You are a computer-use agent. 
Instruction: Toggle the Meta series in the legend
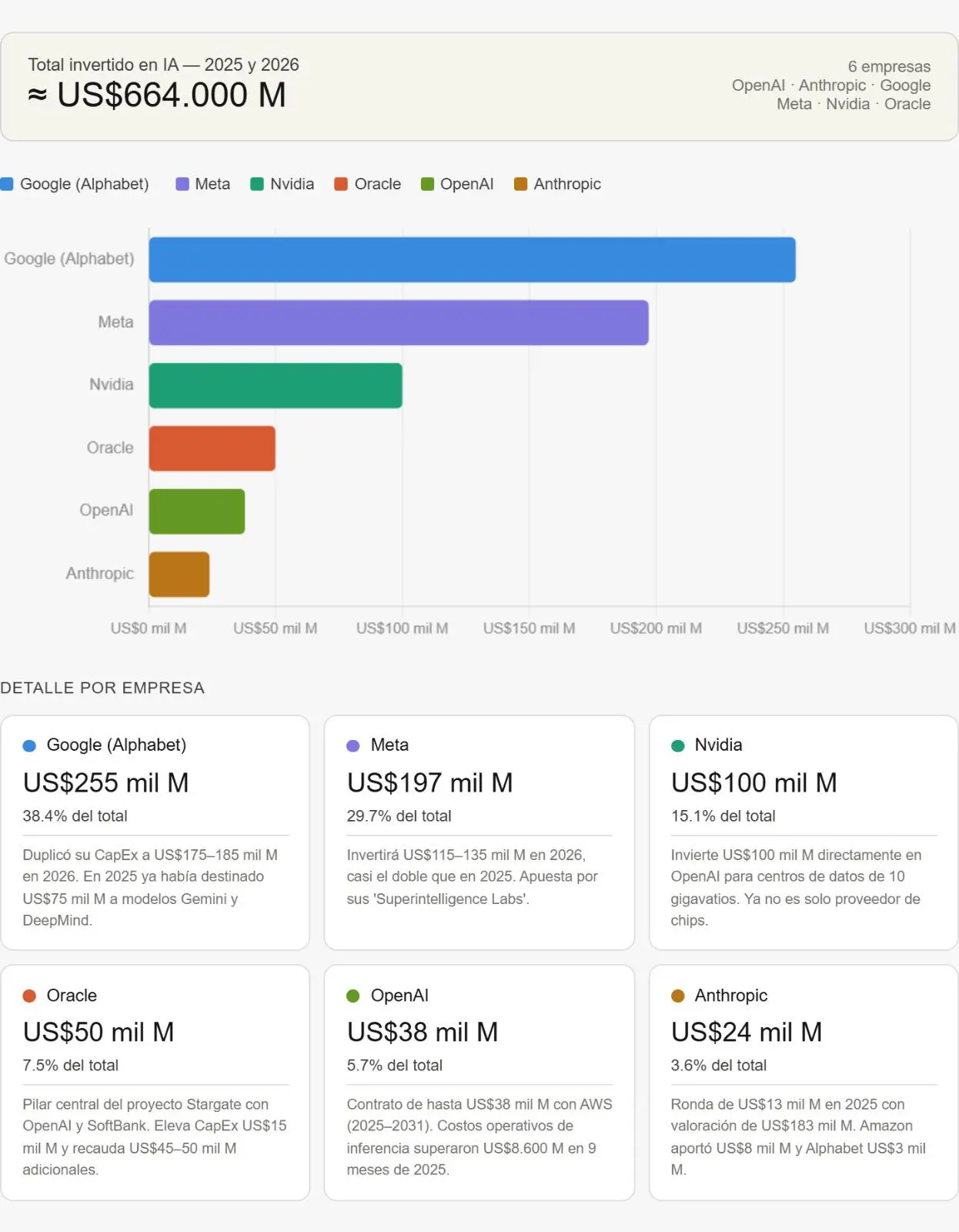point(203,184)
